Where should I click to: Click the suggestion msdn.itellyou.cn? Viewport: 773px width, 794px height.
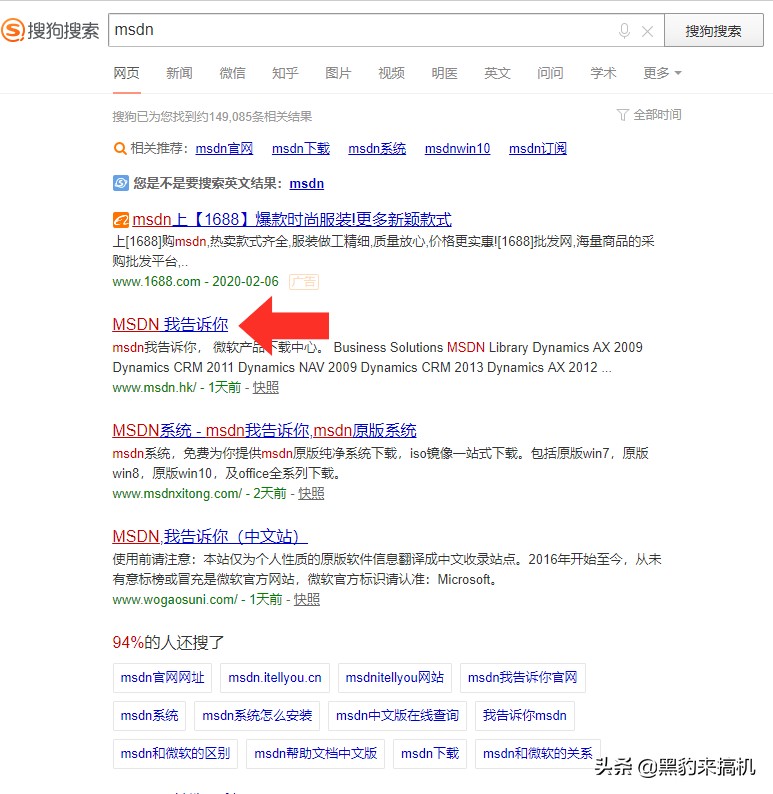click(x=275, y=678)
